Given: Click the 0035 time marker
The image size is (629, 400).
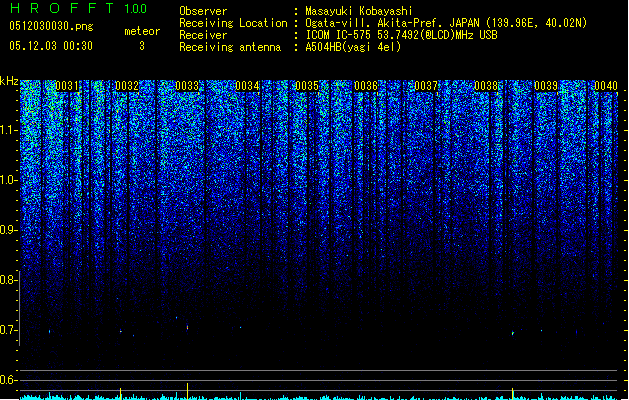Looking at the screenshot, I should click(x=307, y=86).
